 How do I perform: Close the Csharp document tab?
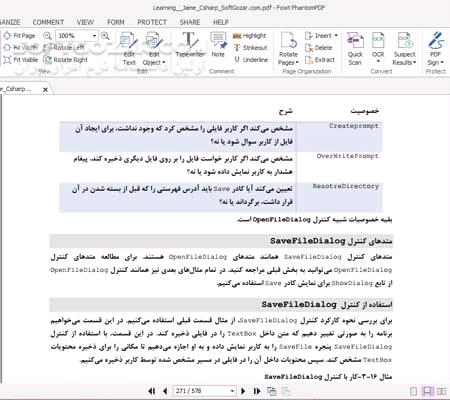click(x=45, y=89)
